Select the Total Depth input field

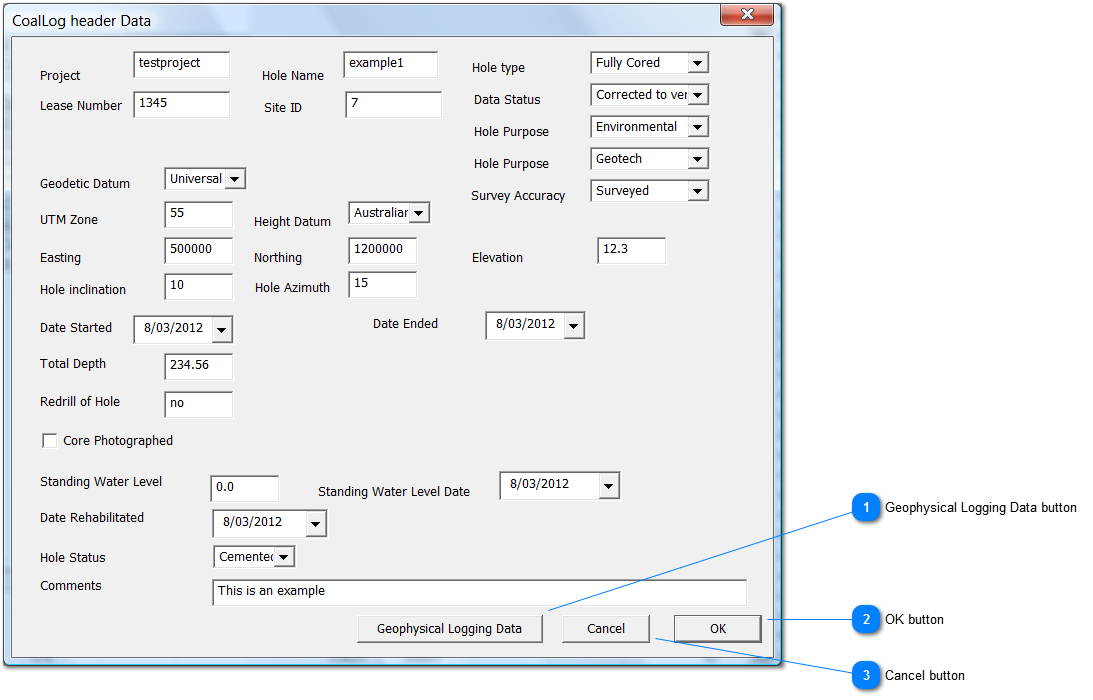click(198, 366)
